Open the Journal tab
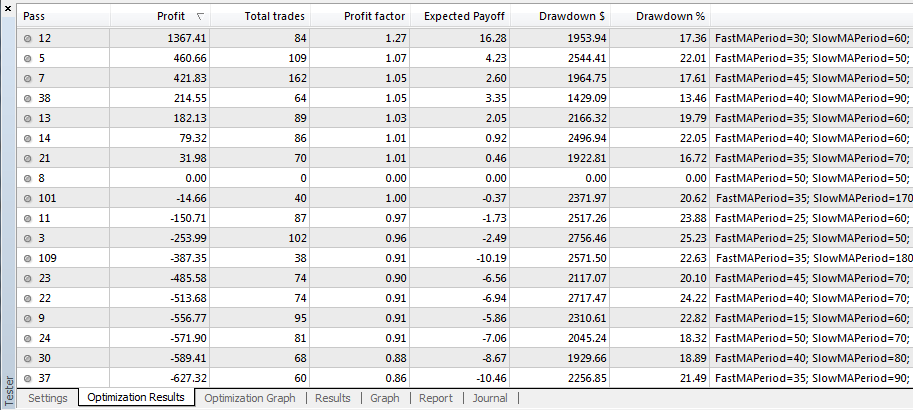This screenshot has height=410, width=913. pos(490,398)
